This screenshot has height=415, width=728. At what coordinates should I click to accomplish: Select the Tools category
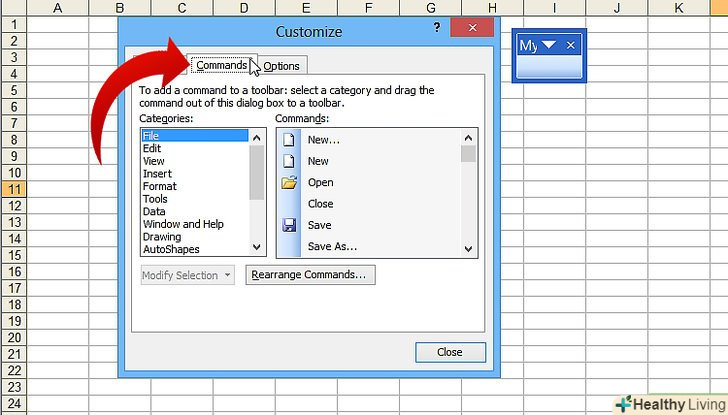pyautogui.click(x=195, y=199)
